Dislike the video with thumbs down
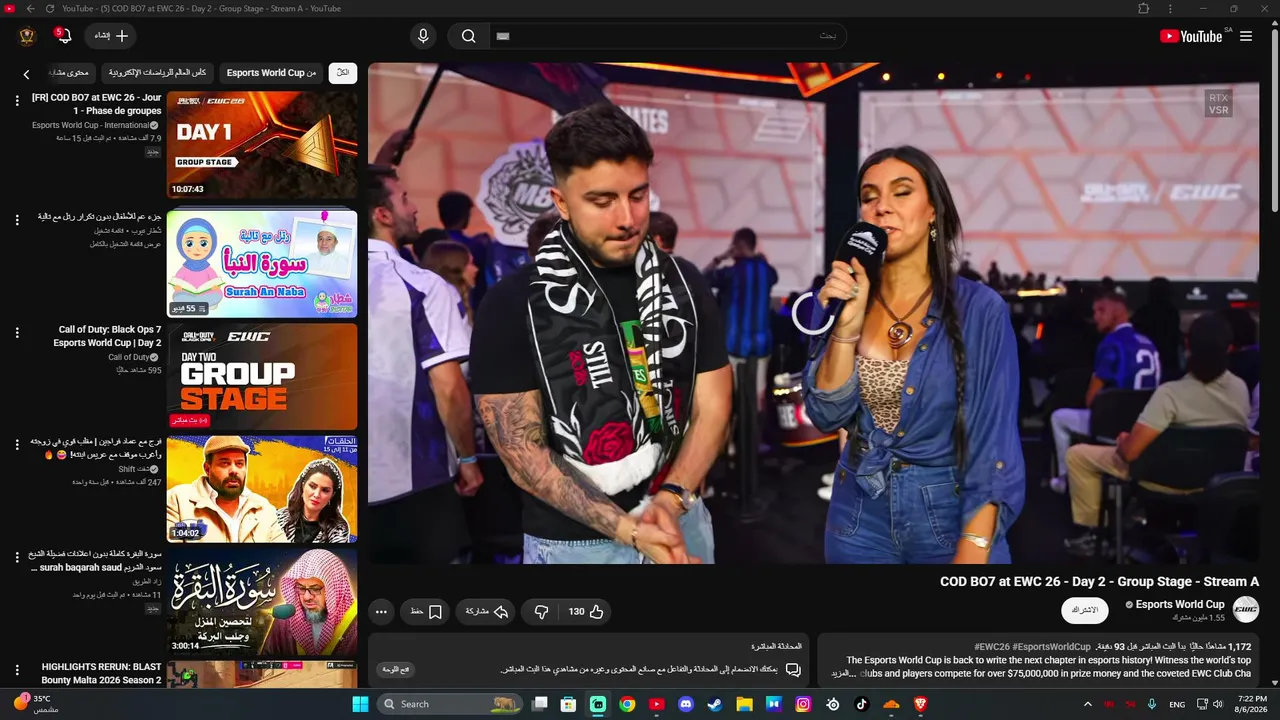The width and height of the screenshot is (1280, 720). coord(541,612)
